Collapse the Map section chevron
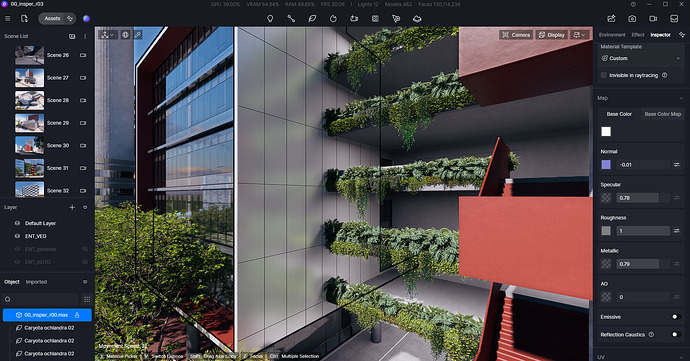 [x=681, y=98]
